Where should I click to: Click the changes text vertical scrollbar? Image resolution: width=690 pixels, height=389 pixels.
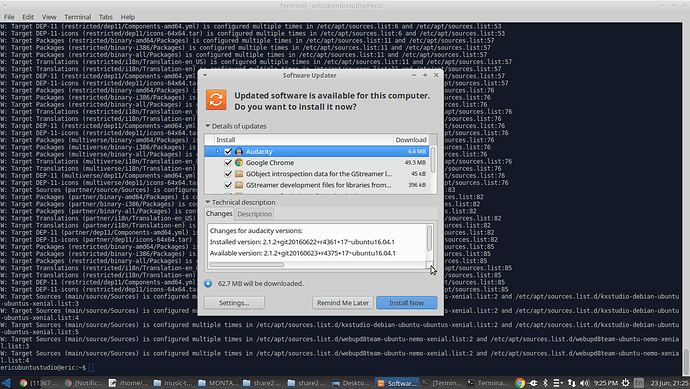(x=429, y=238)
